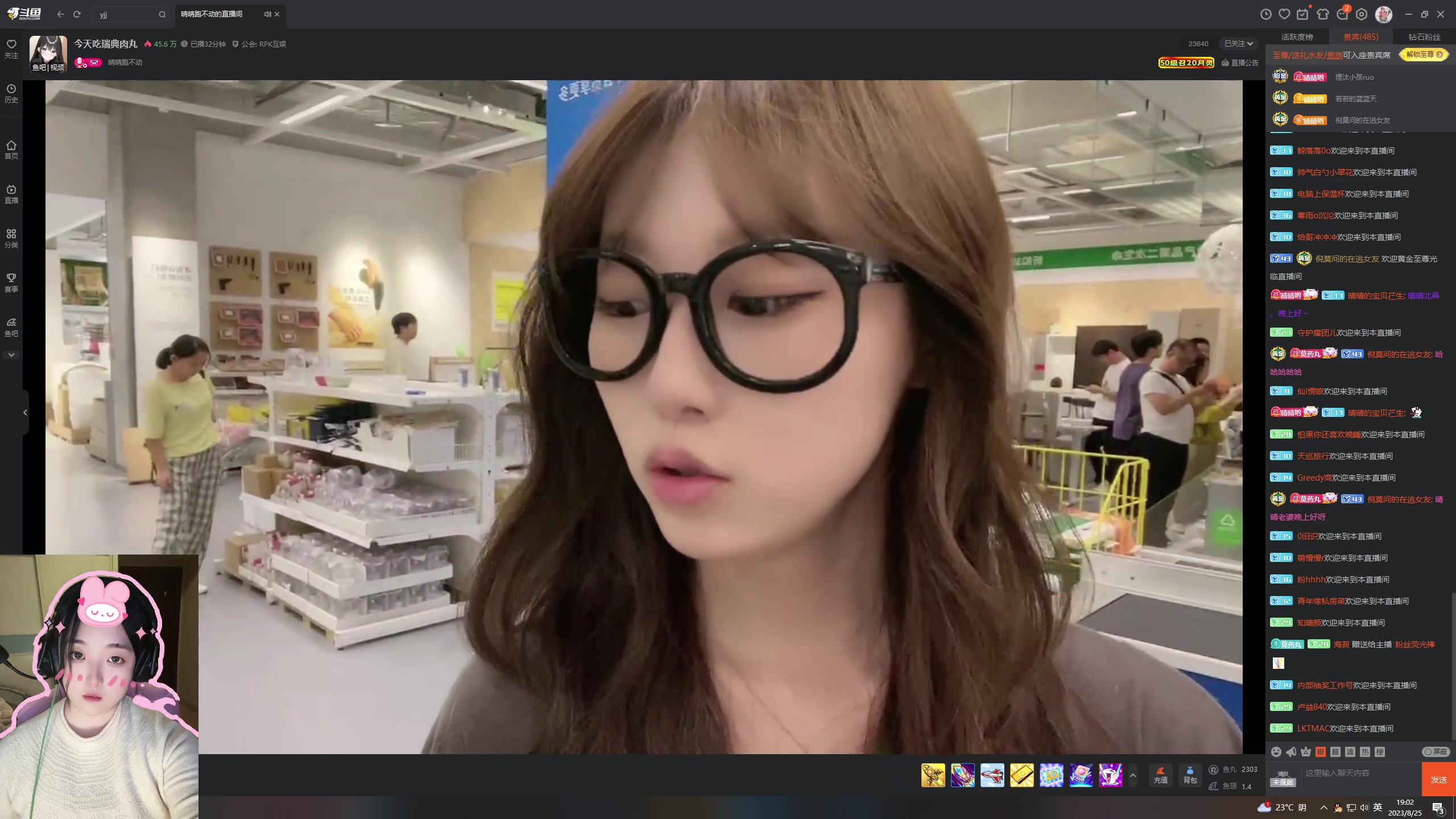Open messages icon with badge 2
The image size is (1456, 819).
pyautogui.click(x=1342, y=14)
